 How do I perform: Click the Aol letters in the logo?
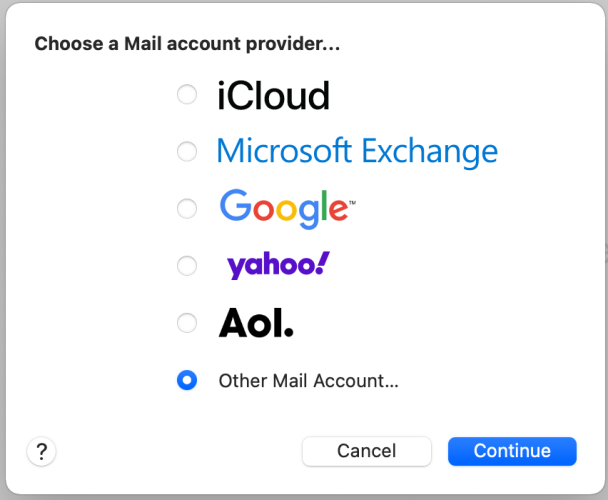click(249, 322)
